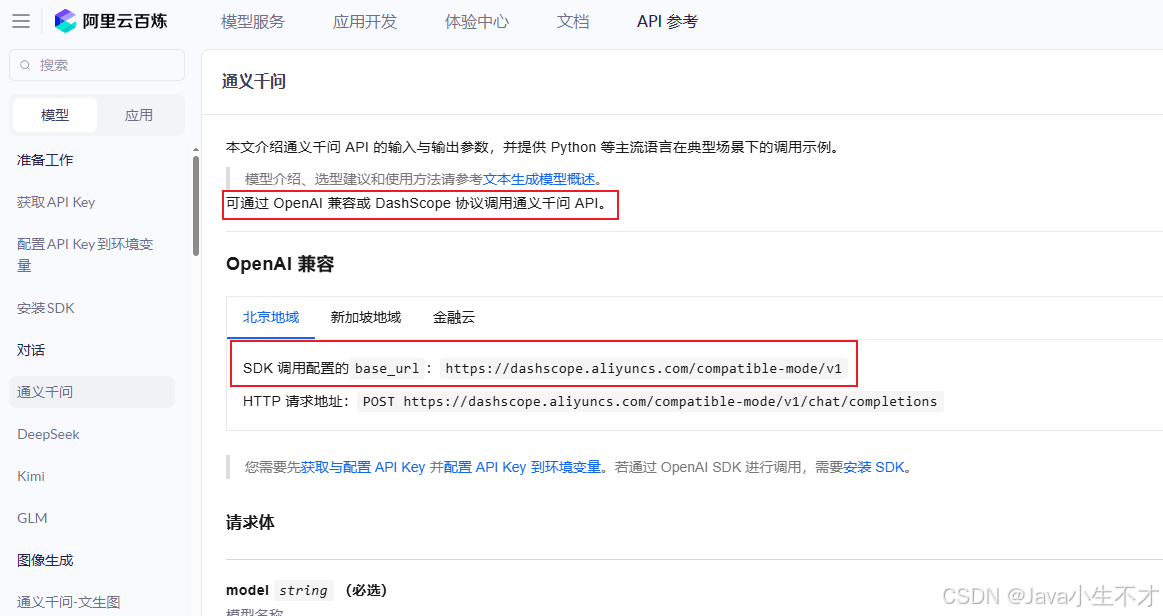Screen dimensions: 1163x616
Task: Focus the 搜索 search field
Action: point(96,65)
